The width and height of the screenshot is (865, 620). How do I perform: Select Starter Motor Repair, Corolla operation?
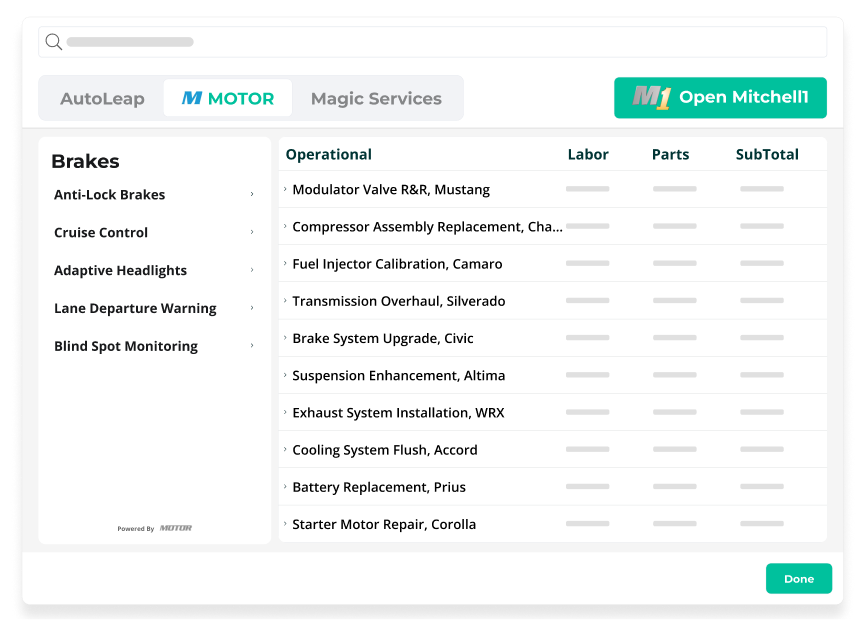pos(384,524)
